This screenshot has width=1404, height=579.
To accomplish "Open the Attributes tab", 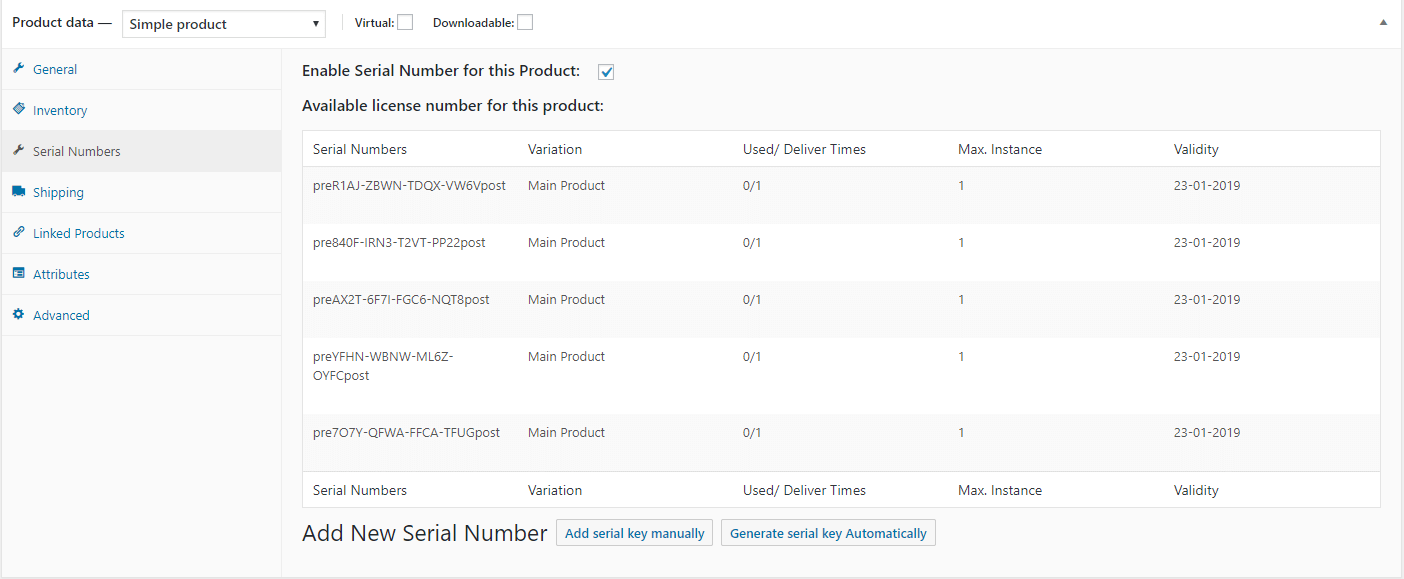I will [x=141, y=274].
